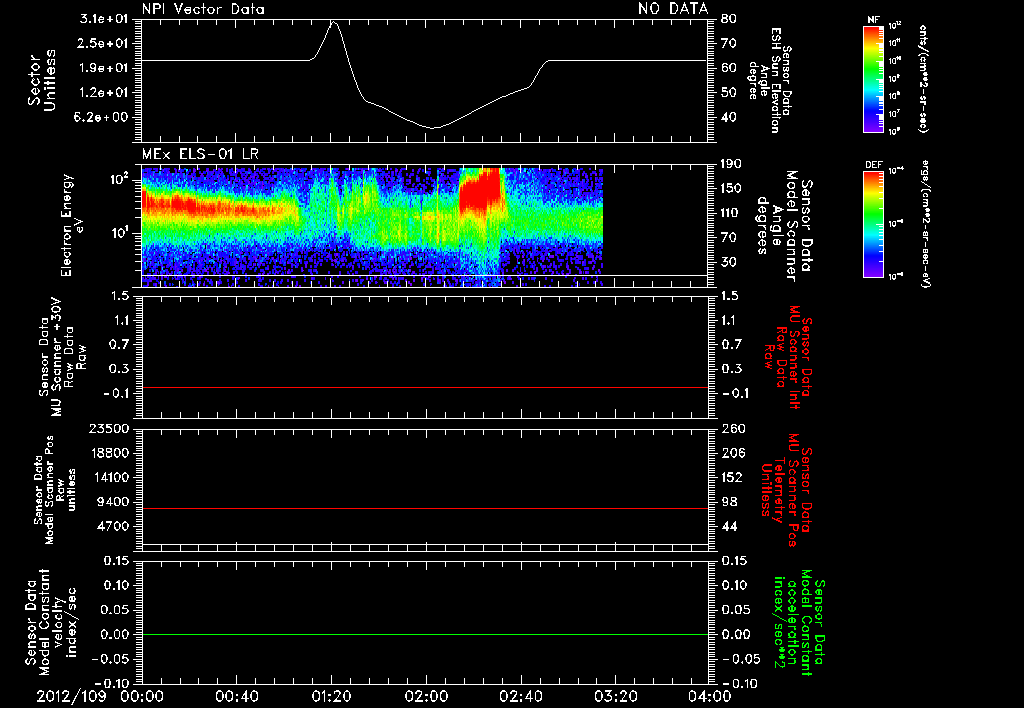The height and width of the screenshot is (708, 1024).
Task: Click the 03:20 time axis label
Action: point(615,696)
